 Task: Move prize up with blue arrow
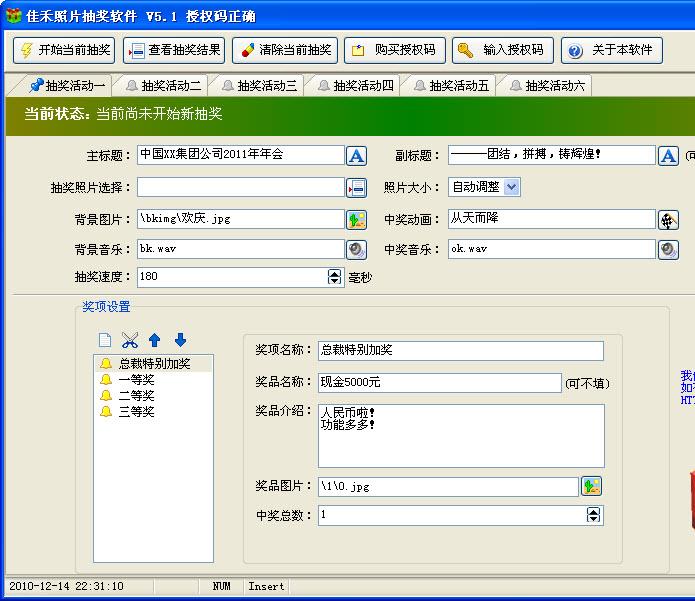click(x=155, y=340)
